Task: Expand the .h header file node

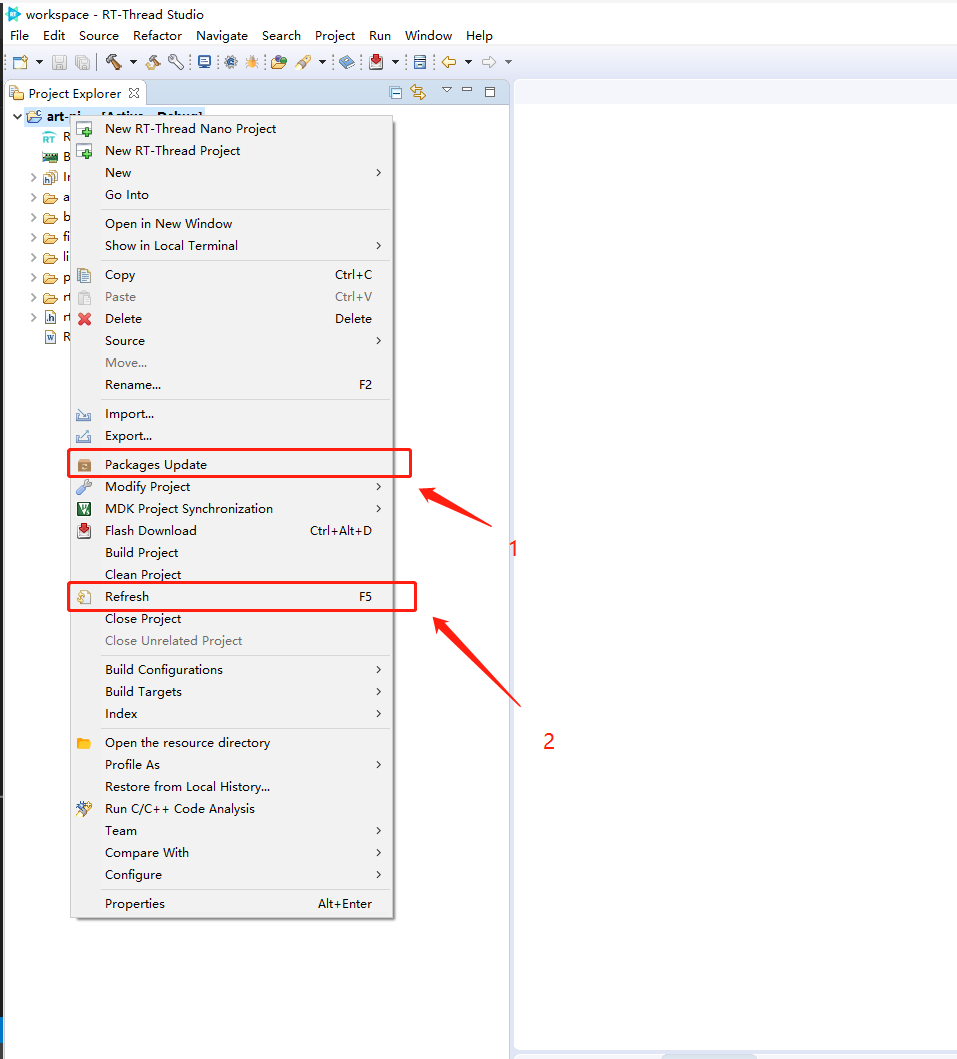Action: pyautogui.click(x=33, y=317)
